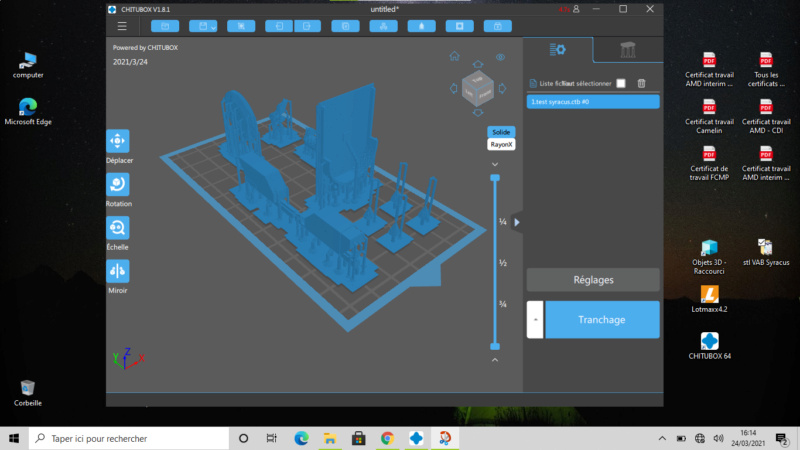Switch to RayonX render mode
800x450 pixels.
(x=501, y=144)
